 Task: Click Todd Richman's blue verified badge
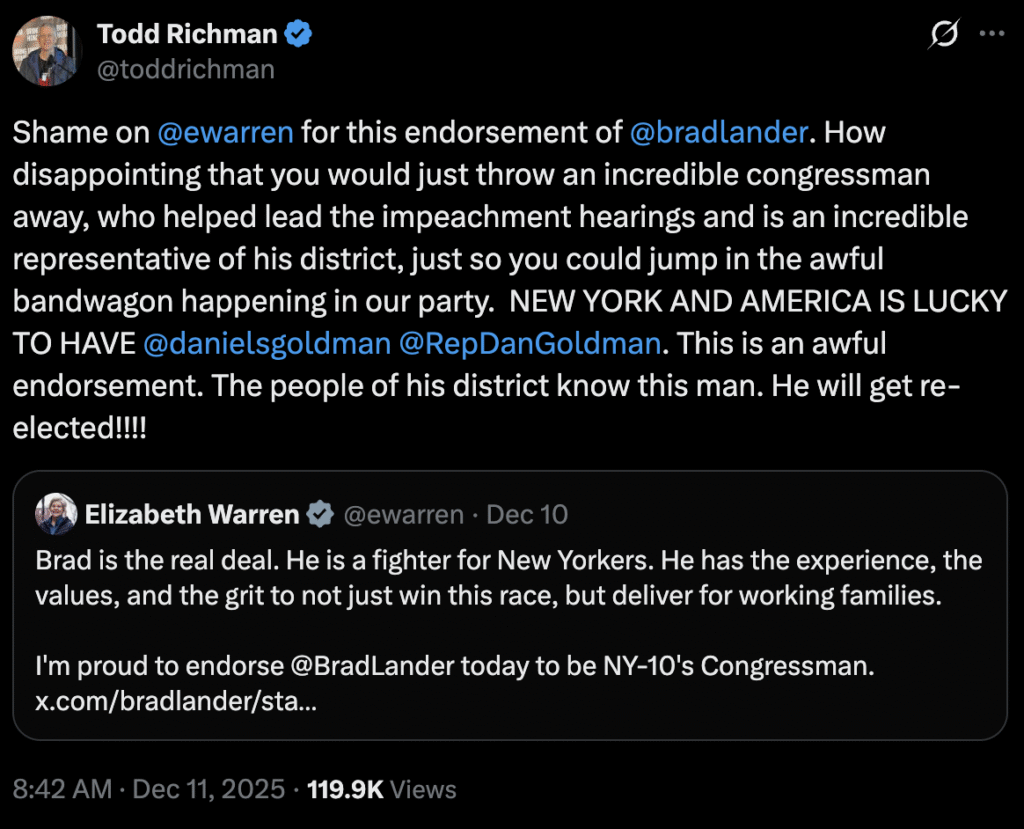point(298,34)
